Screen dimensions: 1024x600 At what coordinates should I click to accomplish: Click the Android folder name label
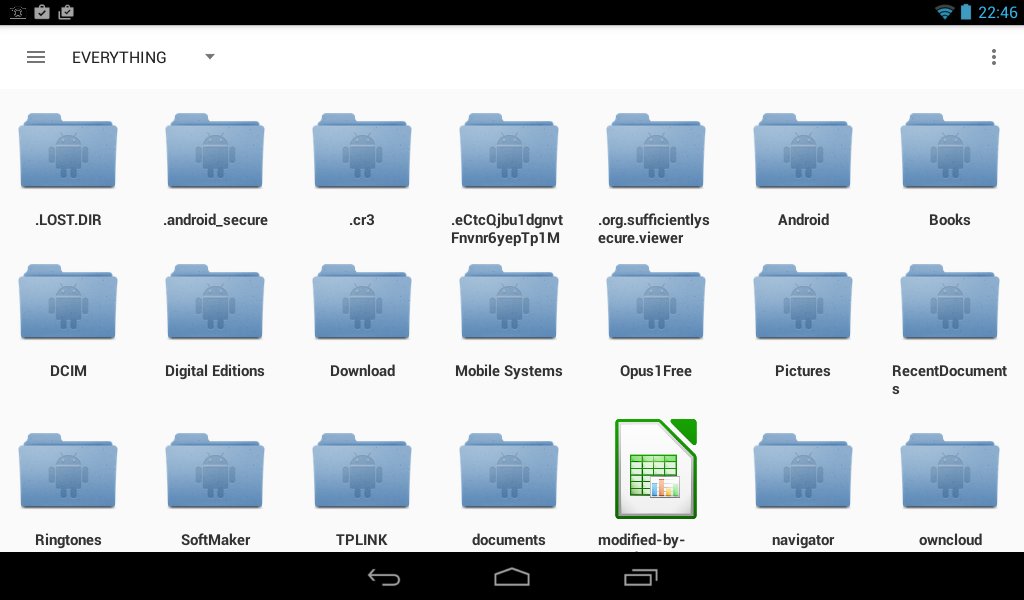803,220
